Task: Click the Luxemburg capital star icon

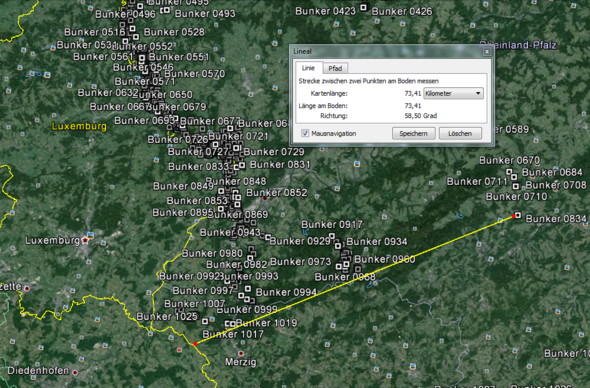Action: (x=85, y=240)
